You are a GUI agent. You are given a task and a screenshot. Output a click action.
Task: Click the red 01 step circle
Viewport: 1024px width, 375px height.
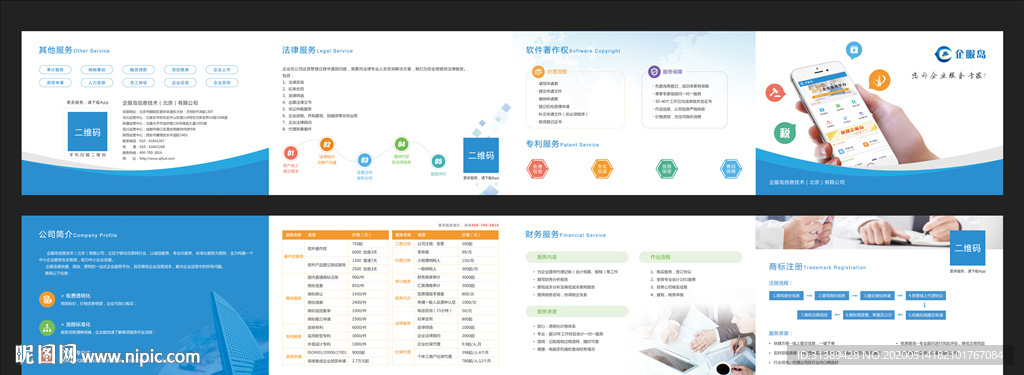(x=291, y=154)
